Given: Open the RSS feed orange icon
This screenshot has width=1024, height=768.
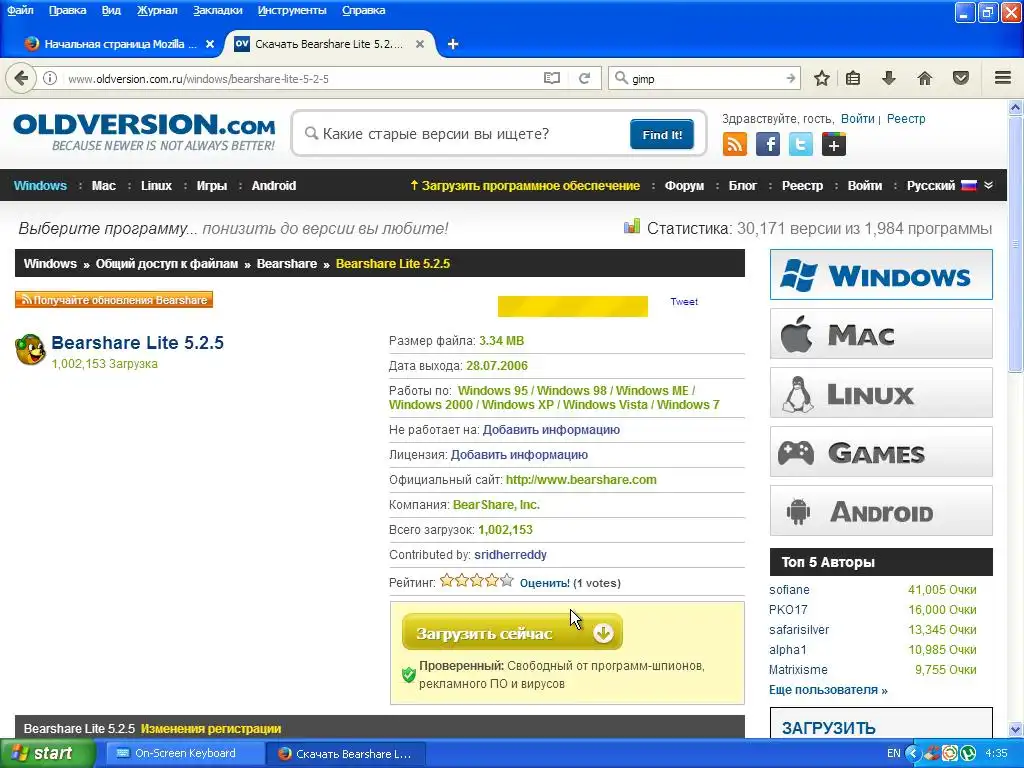Looking at the screenshot, I should (735, 144).
